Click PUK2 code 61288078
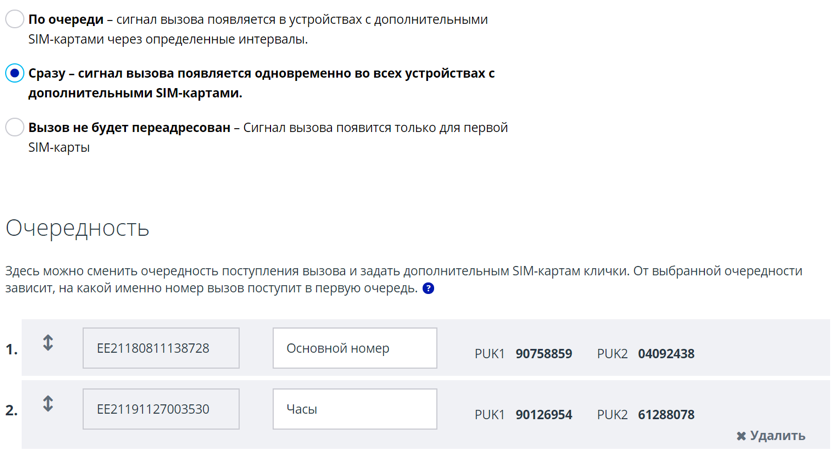Screen dimensions: 831x452 click(665, 415)
